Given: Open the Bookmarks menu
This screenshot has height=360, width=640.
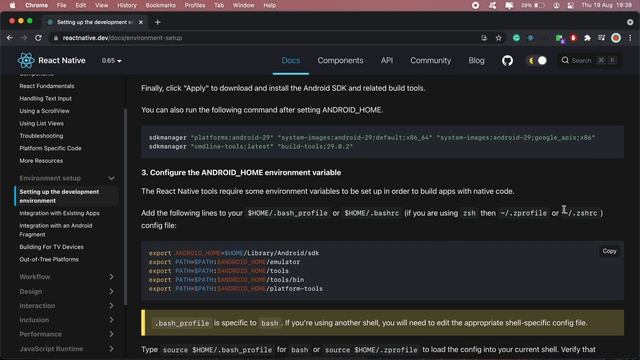Looking at the screenshot, I should tap(160, 5).
